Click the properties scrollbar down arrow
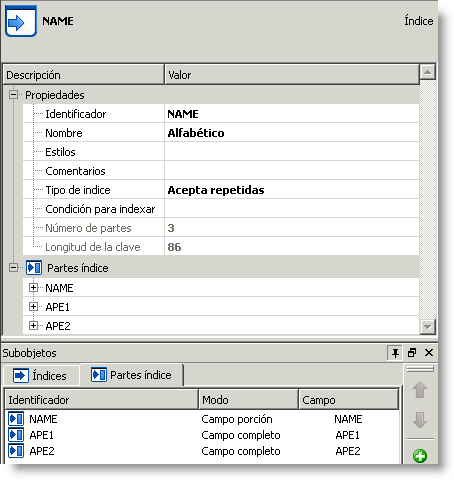The width and height of the screenshot is (454, 480). tap(428, 327)
